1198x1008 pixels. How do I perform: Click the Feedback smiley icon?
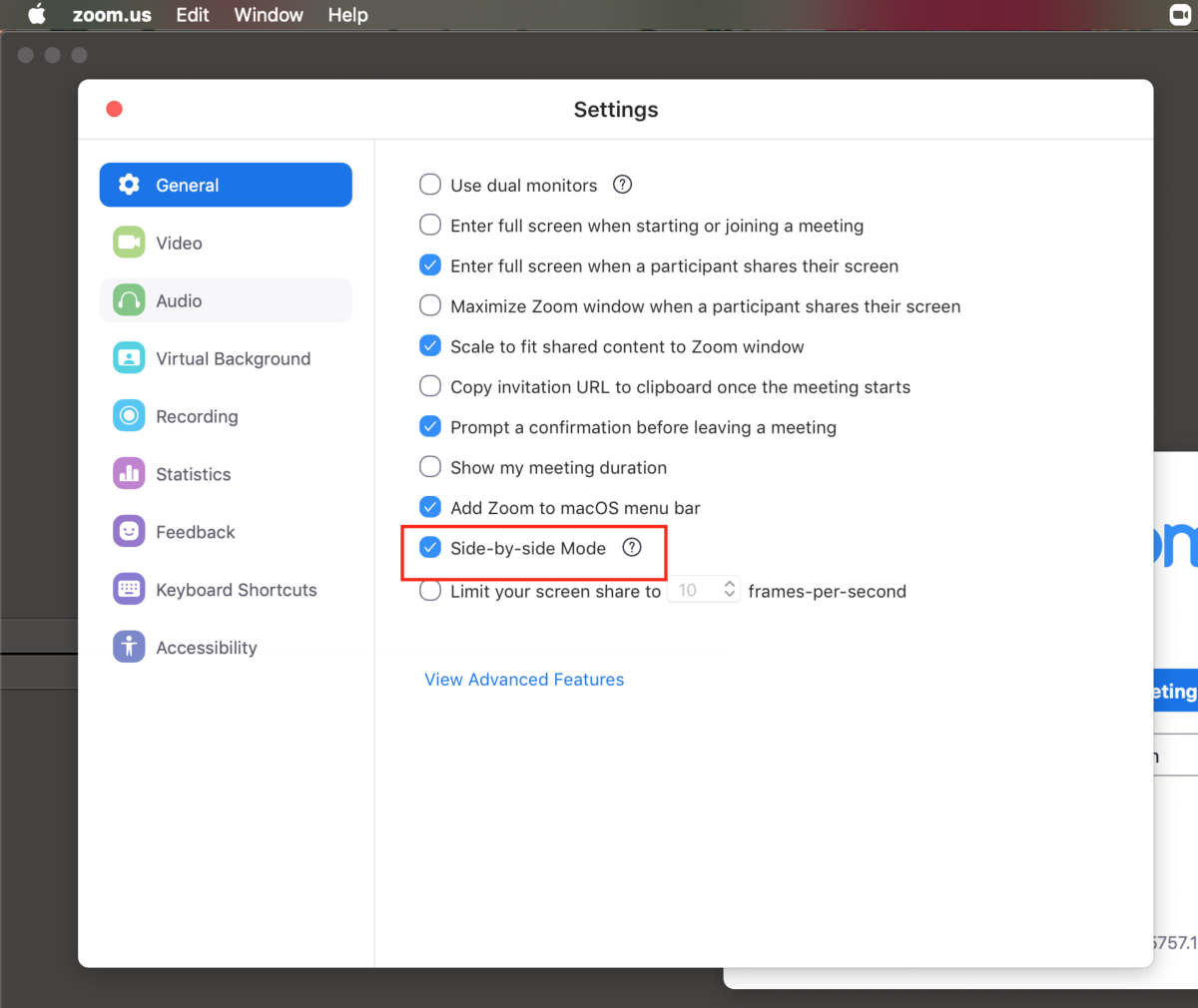coord(129,532)
